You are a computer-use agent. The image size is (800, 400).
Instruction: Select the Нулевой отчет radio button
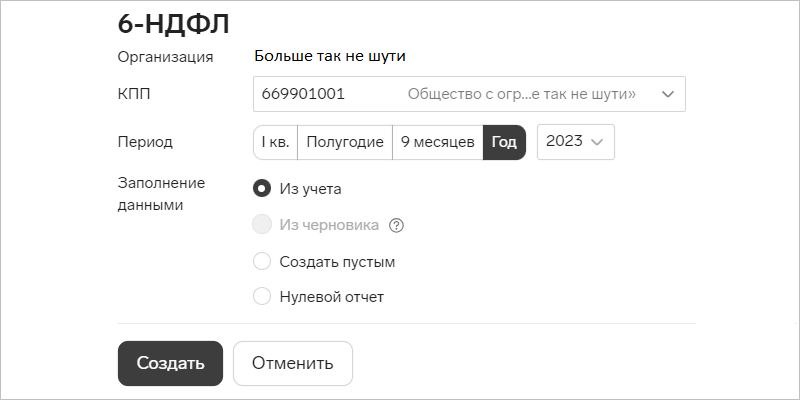262,296
